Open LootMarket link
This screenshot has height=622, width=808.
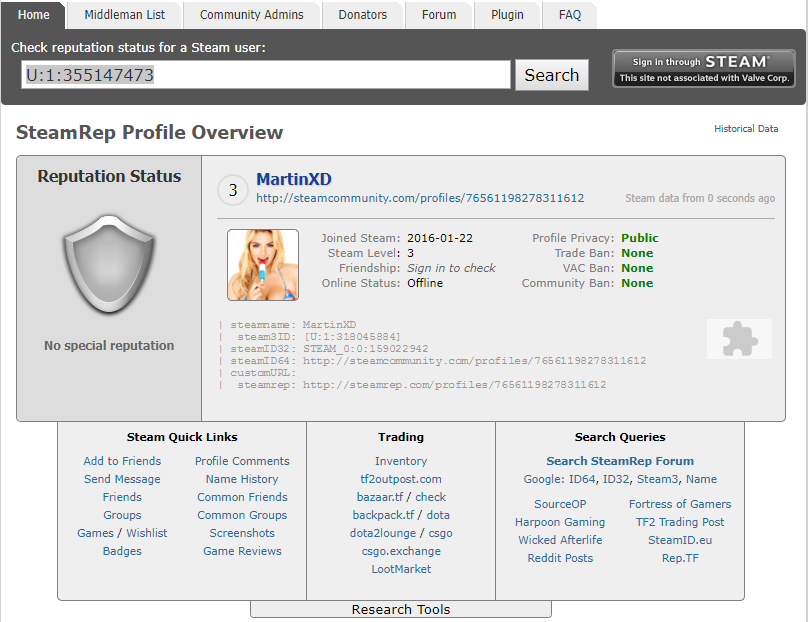point(401,569)
